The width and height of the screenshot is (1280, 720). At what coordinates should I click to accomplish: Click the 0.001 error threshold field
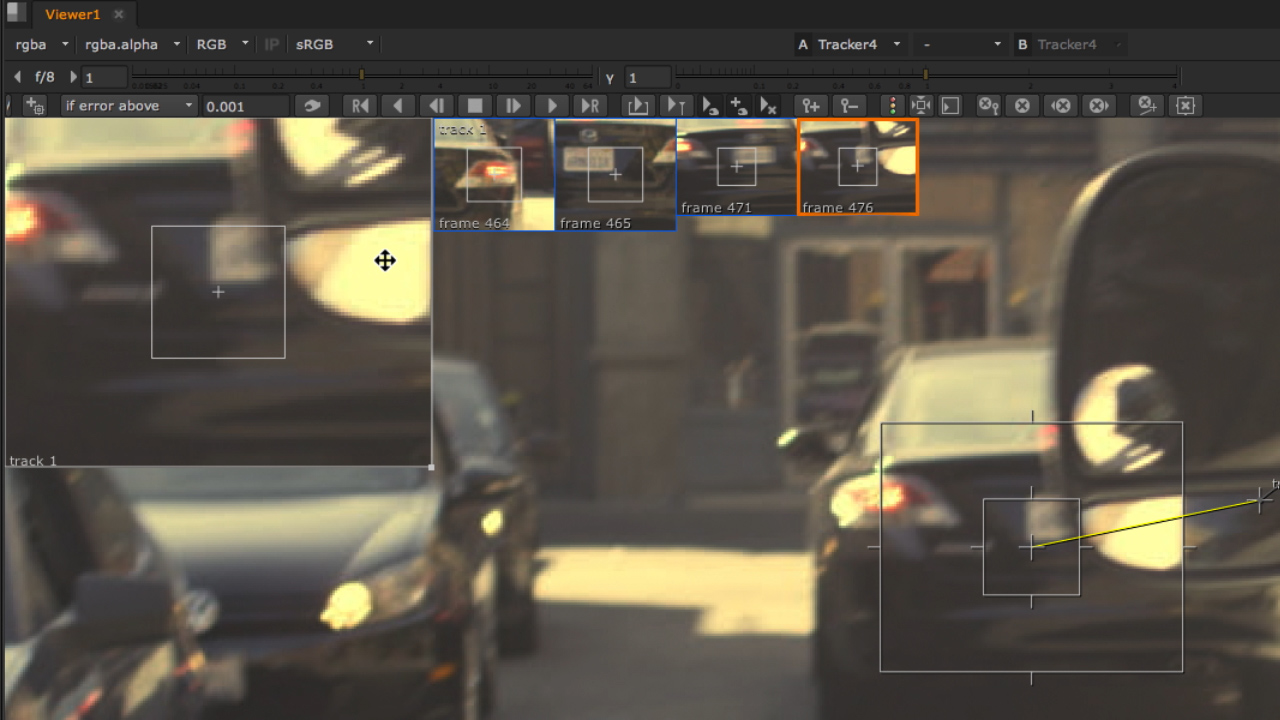[246, 106]
